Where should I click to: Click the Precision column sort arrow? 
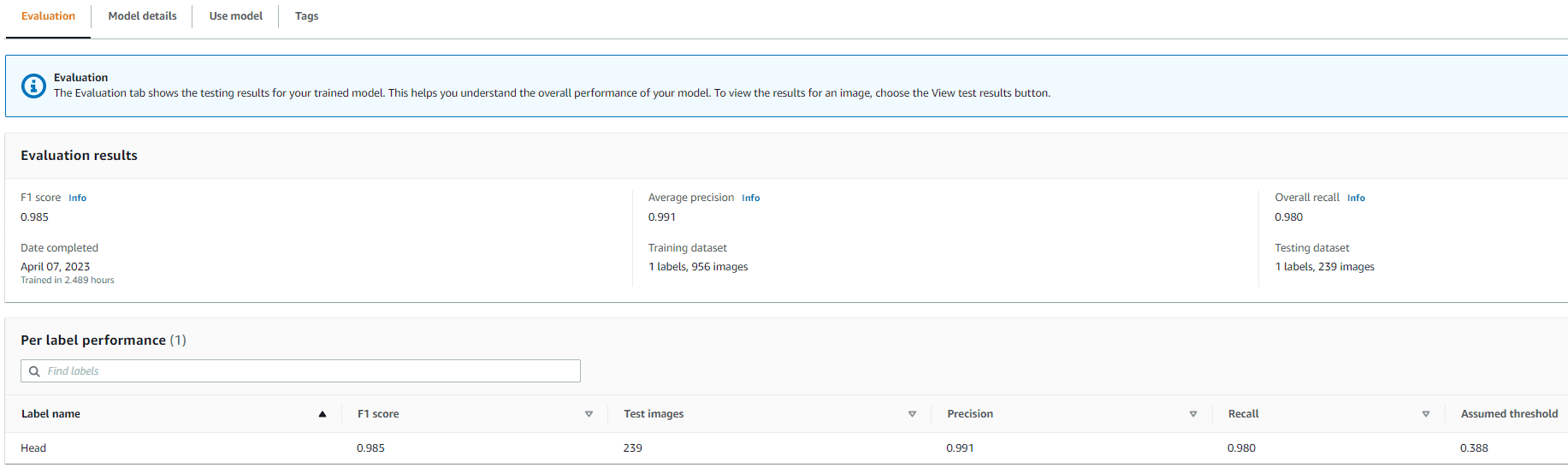(1193, 414)
